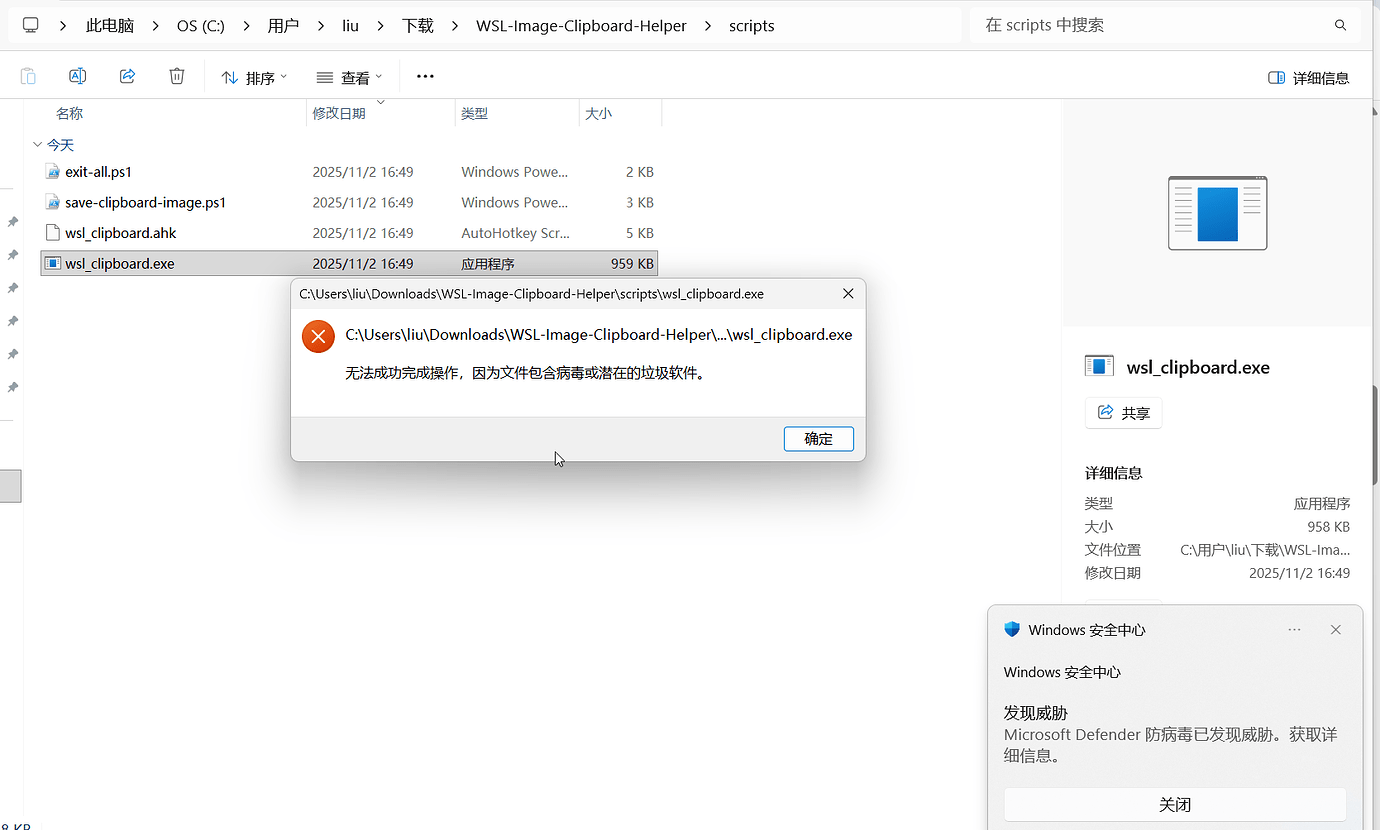Expand the chevron after WSL-Image-Clipboard-Helper breadcrumb

click(708, 26)
